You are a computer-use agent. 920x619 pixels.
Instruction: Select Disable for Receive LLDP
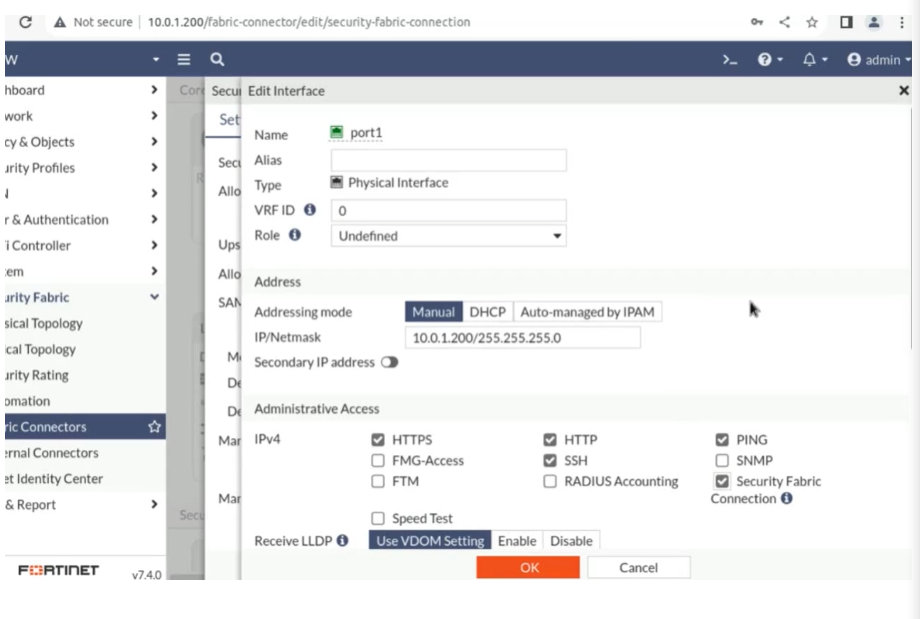(x=571, y=540)
